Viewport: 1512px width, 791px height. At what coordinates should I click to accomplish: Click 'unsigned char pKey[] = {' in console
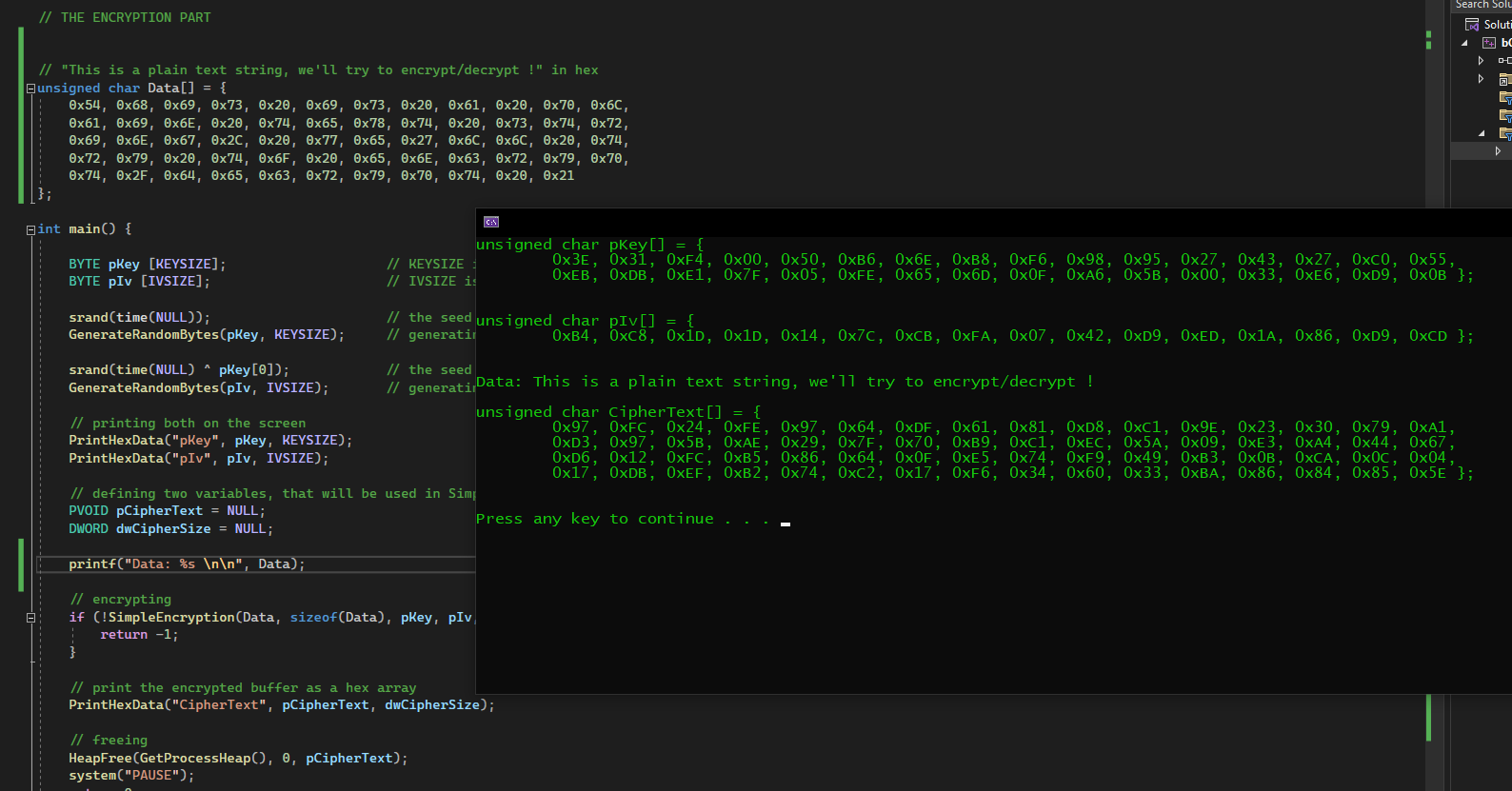click(x=590, y=245)
